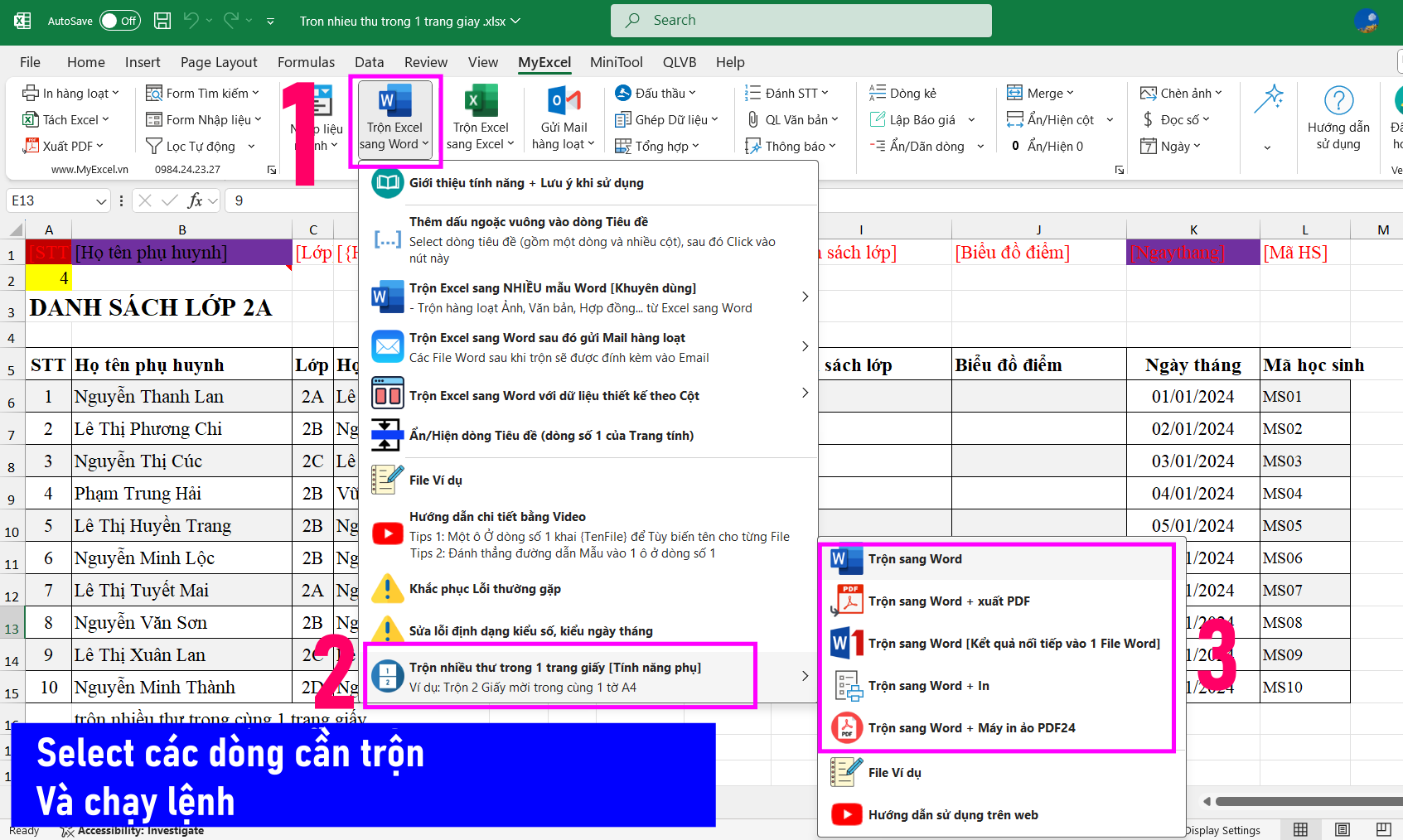Toggle Ẩn/Hiện dòng Tiêu đề row
Screen dimensions: 1403x840
550,436
